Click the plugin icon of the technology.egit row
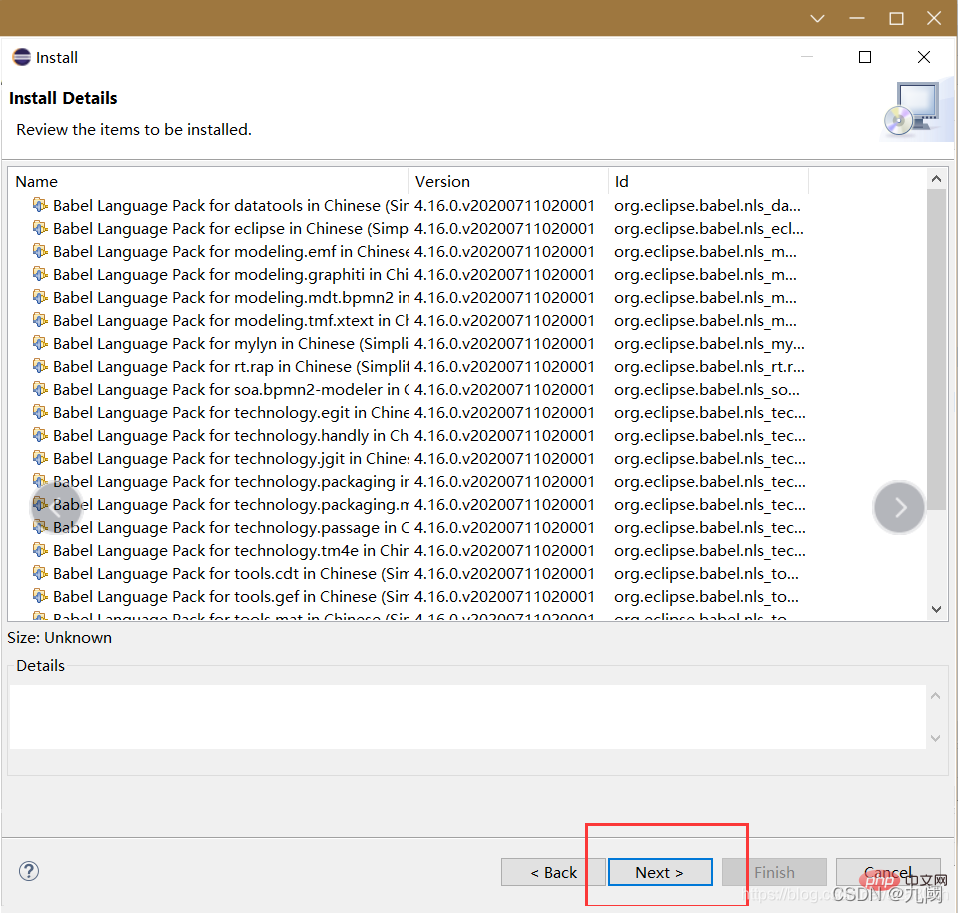This screenshot has width=958, height=913. pos(40,412)
